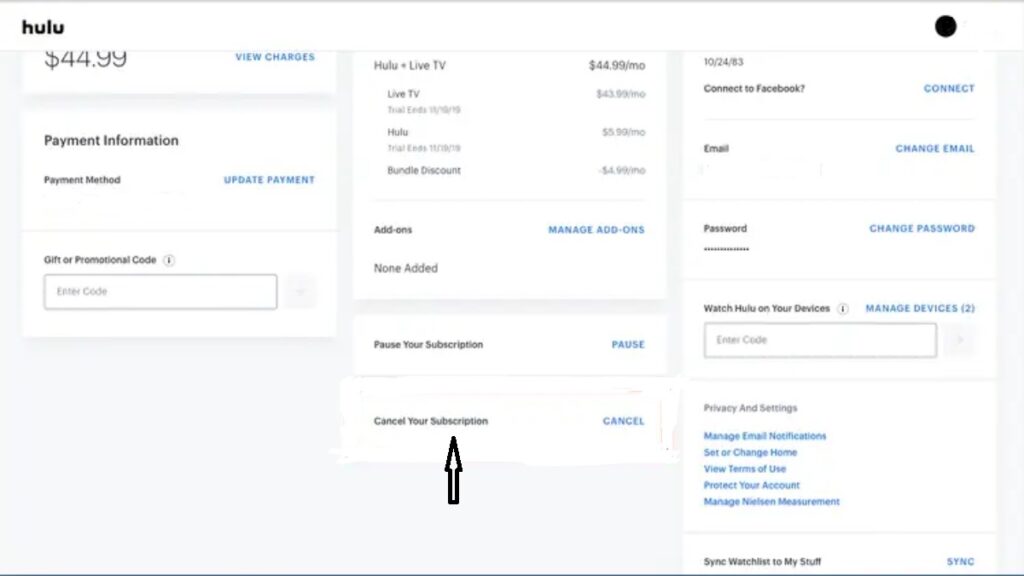The width and height of the screenshot is (1024, 576).
Task: Click info icon beside Gift or Promotional Code
Action: click(169, 260)
